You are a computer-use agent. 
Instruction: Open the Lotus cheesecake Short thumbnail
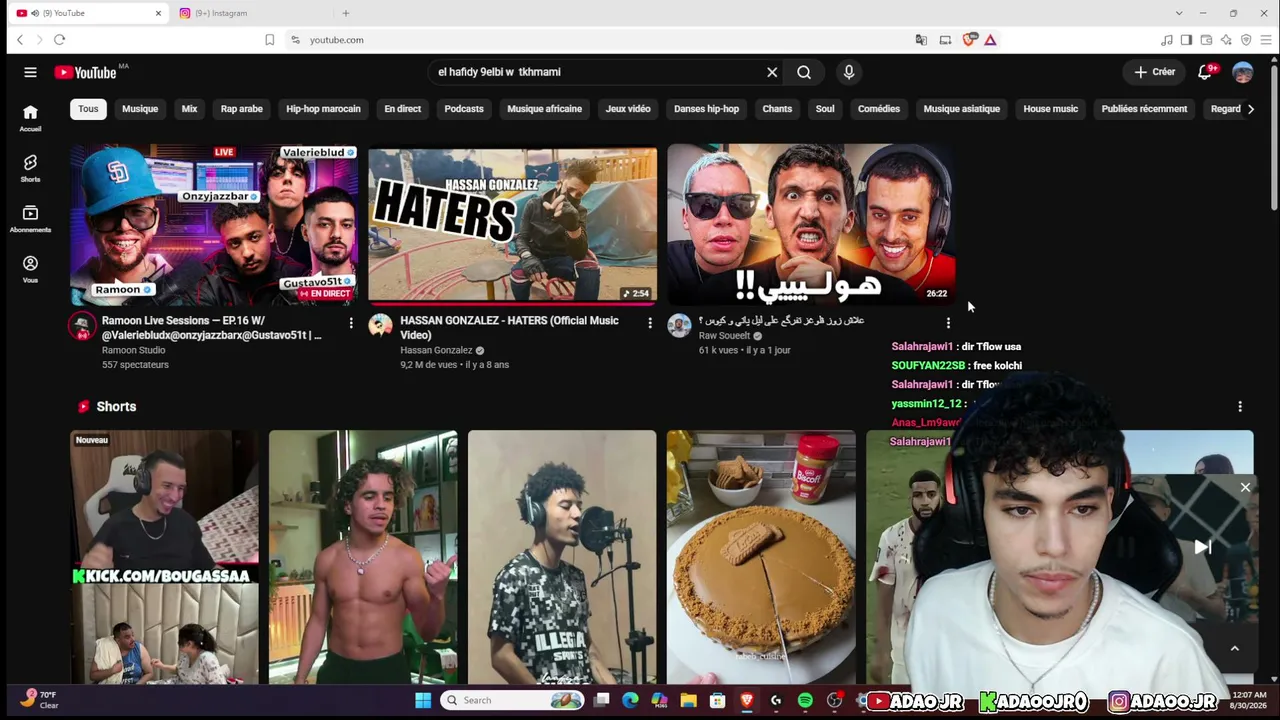[761, 557]
